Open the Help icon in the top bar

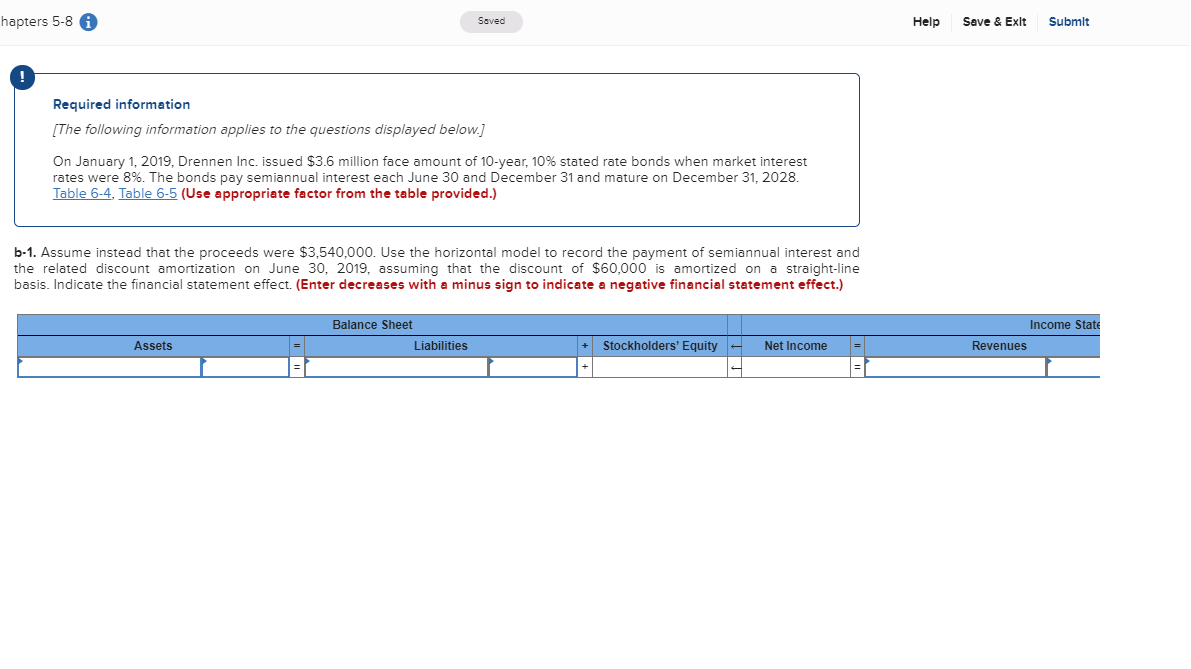(x=925, y=21)
